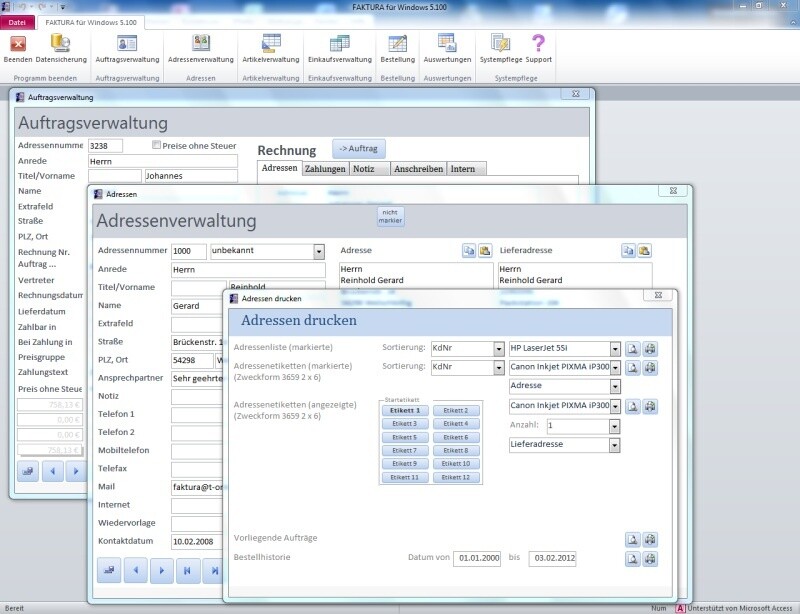The width and height of the screenshot is (800, 614).
Task: Toggle the nicht markiert button
Action: tap(390, 216)
